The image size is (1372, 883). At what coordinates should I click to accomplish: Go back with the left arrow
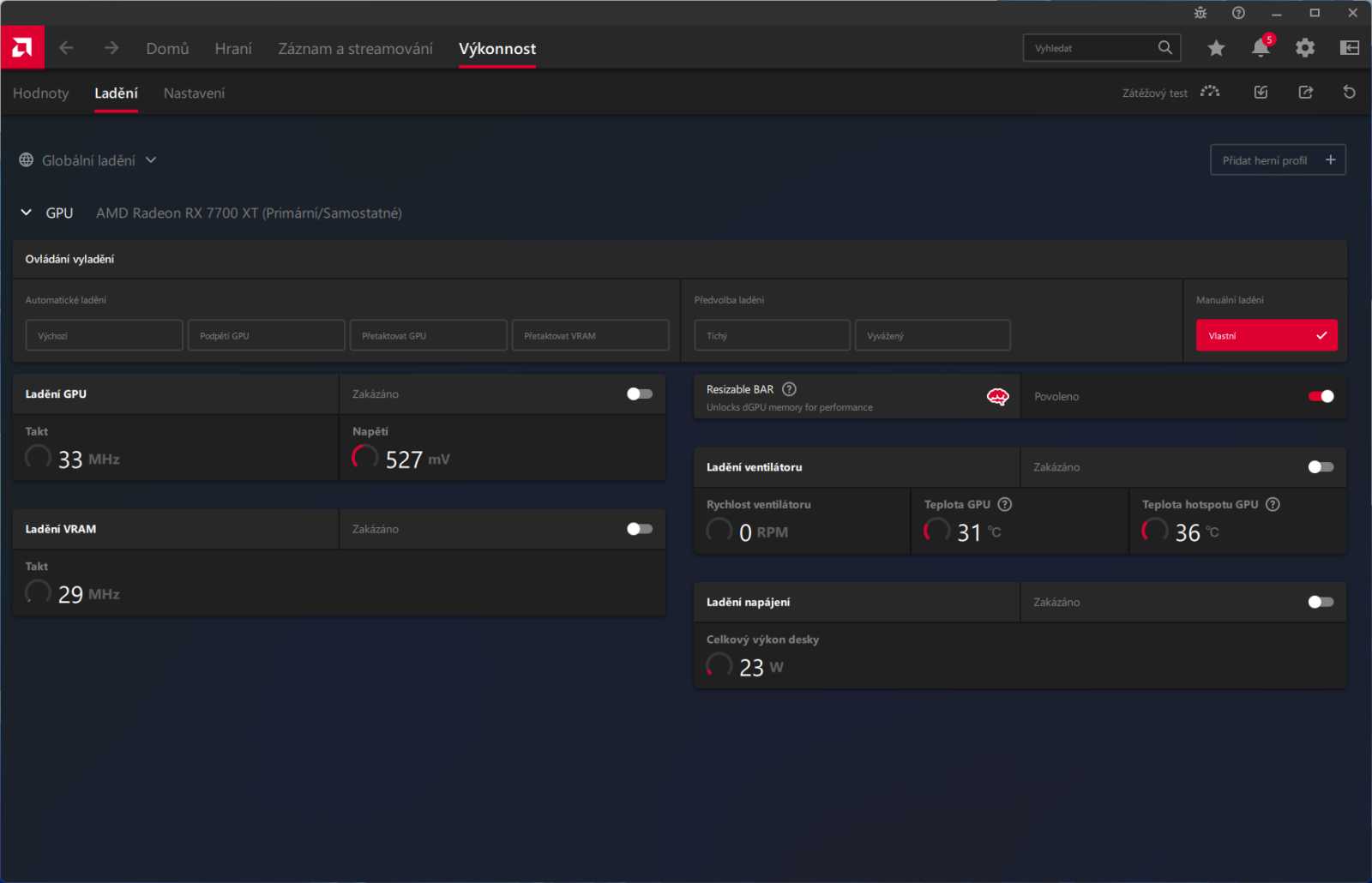tap(67, 48)
